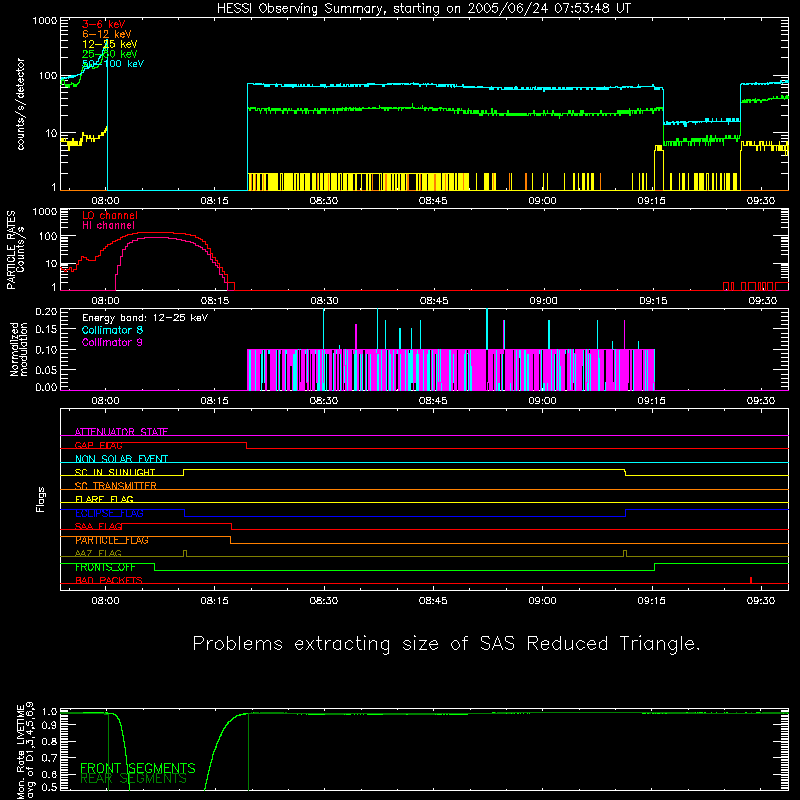
Task: Select the 'HI channel' legend label
Action: coord(108,226)
